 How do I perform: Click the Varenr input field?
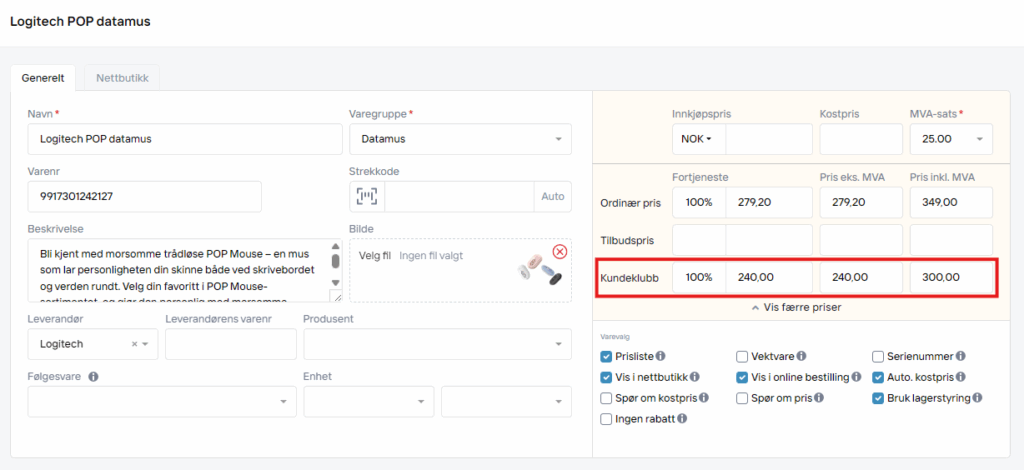[145, 196]
